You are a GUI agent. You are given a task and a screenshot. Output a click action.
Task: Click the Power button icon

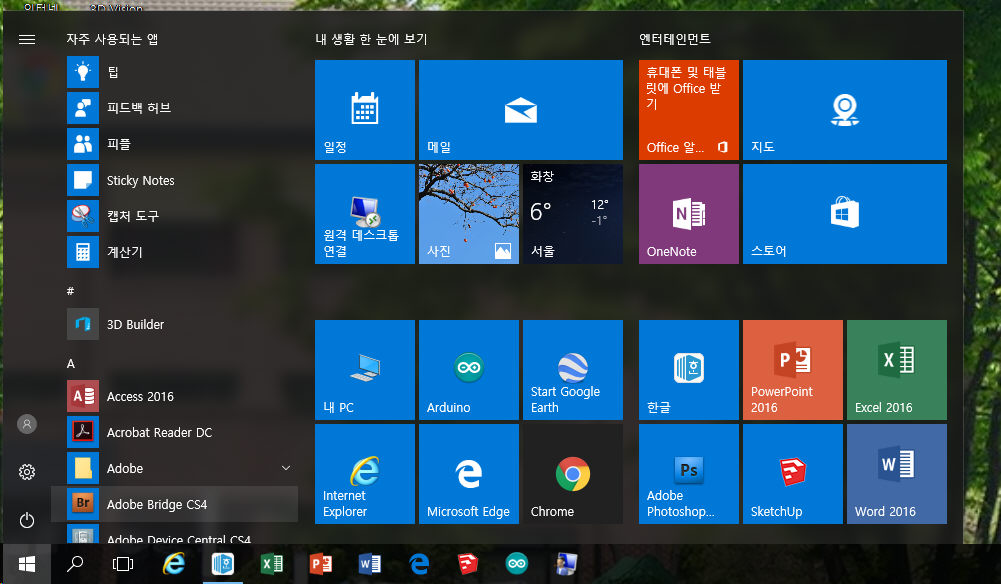click(27, 520)
